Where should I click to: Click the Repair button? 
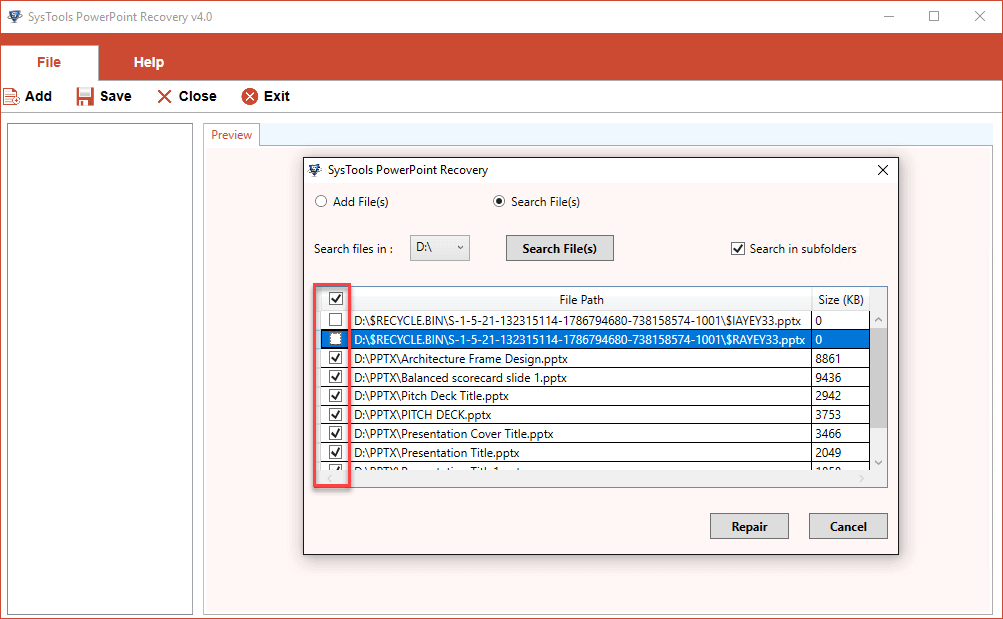pos(749,526)
